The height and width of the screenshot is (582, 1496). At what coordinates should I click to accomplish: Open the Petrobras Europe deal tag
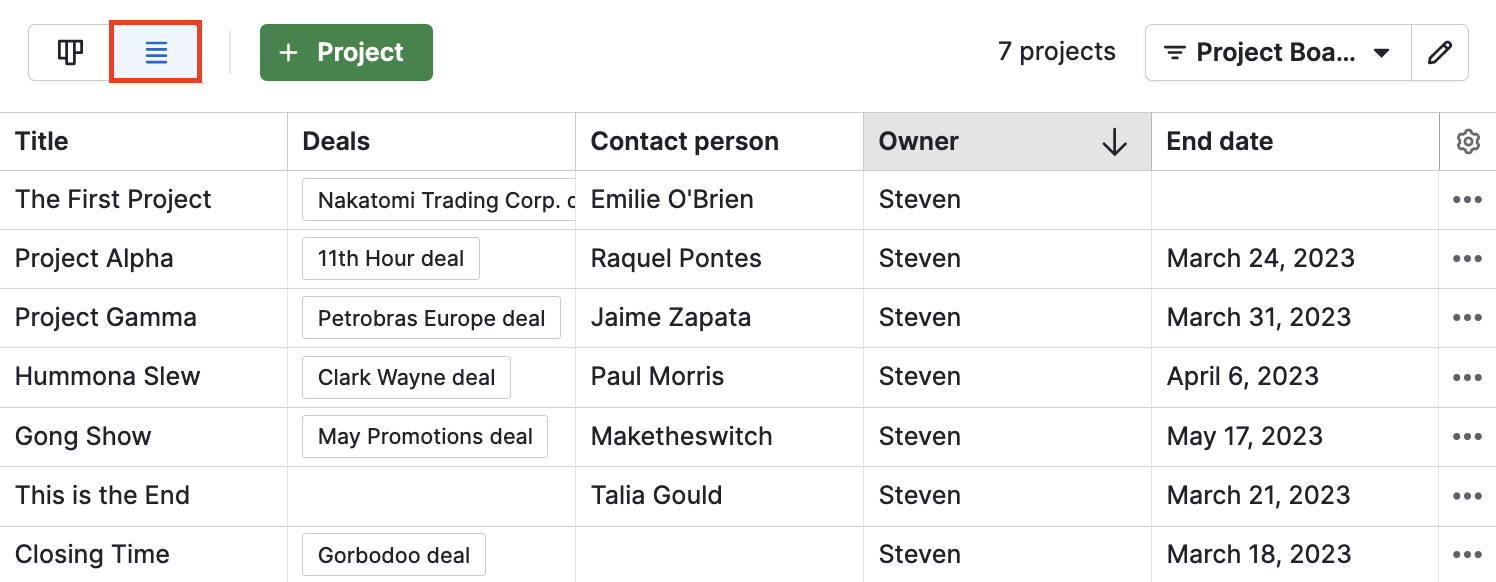431,318
